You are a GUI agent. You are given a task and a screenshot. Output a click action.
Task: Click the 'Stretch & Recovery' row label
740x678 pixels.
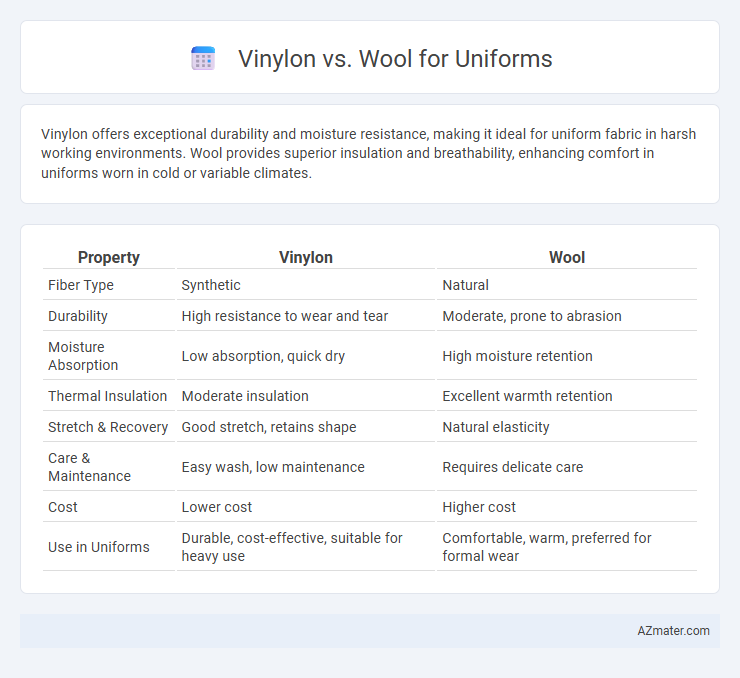coord(108,427)
